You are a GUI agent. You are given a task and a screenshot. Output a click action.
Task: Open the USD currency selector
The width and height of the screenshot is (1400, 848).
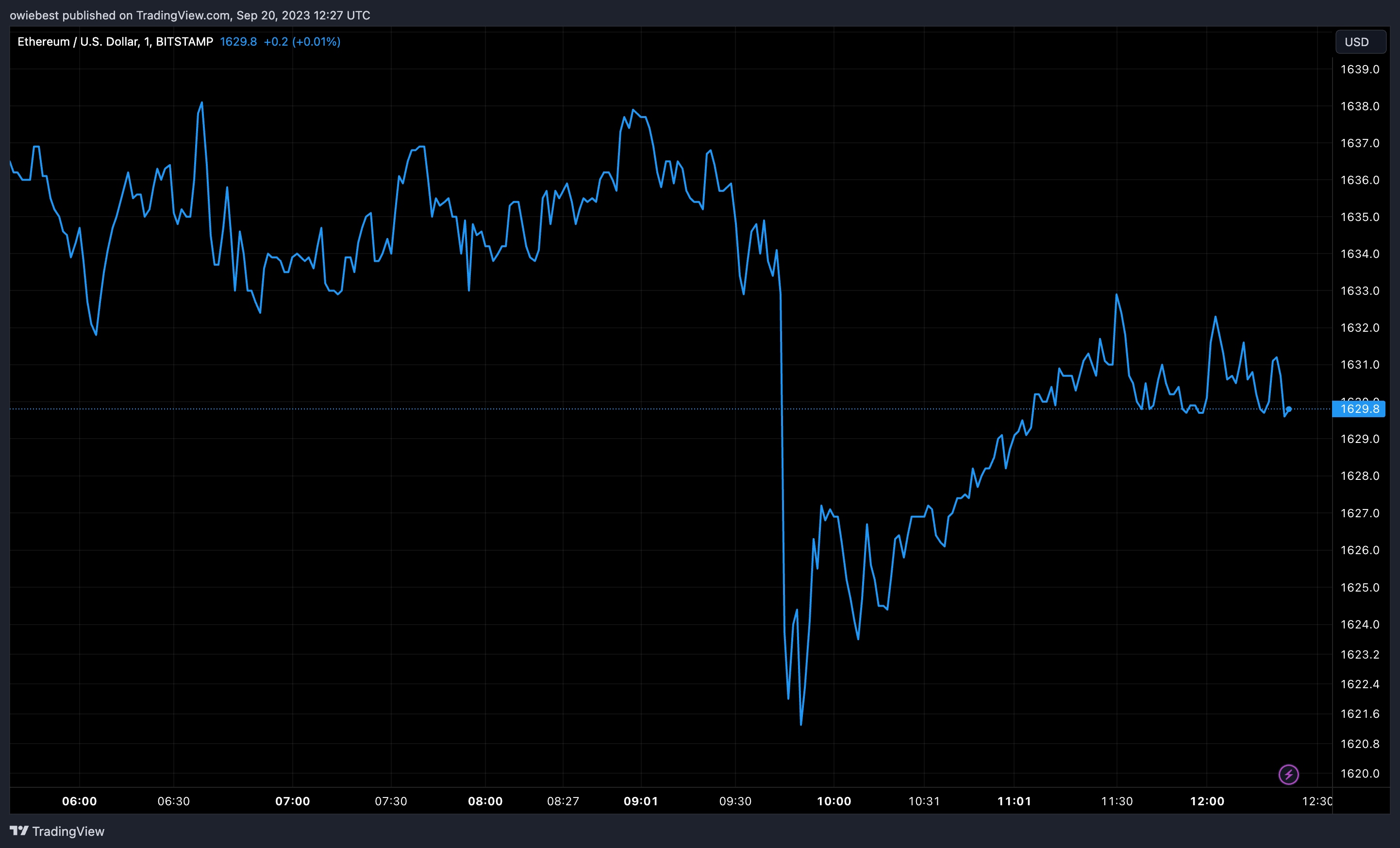pos(1360,42)
